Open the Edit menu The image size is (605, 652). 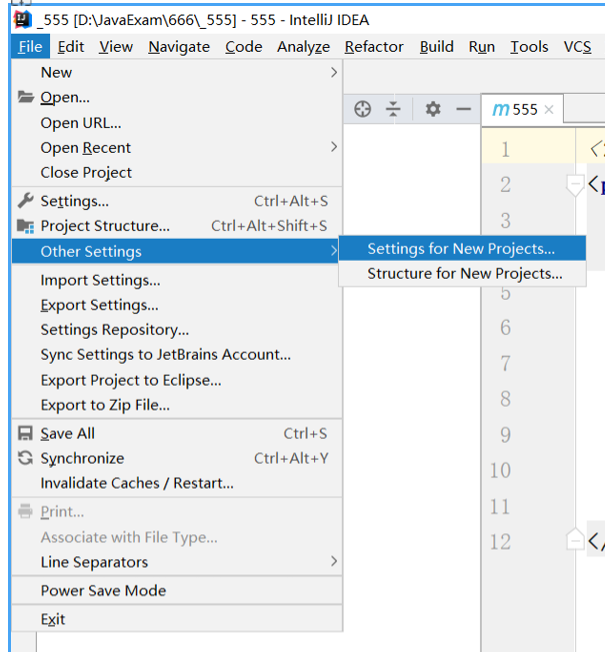pyautogui.click(x=71, y=47)
